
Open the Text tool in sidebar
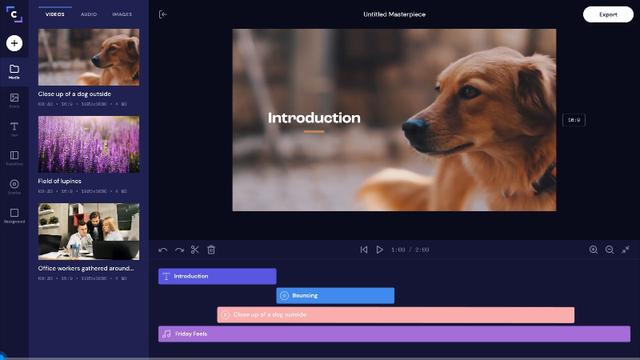click(14, 129)
